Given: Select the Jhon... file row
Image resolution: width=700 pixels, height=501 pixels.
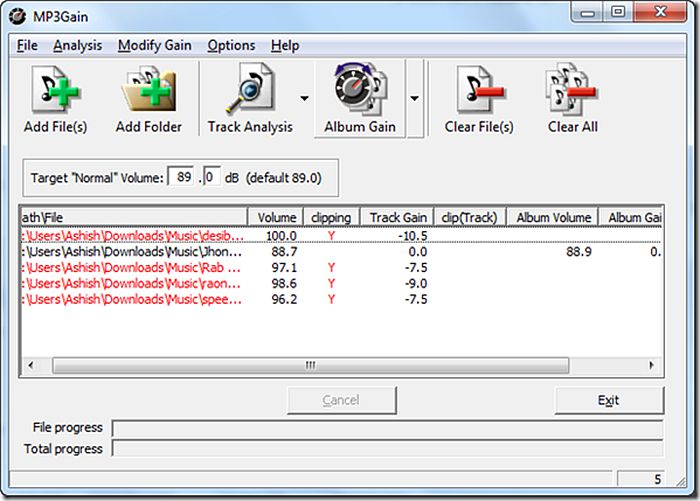Looking at the screenshot, I should point(342,252).
